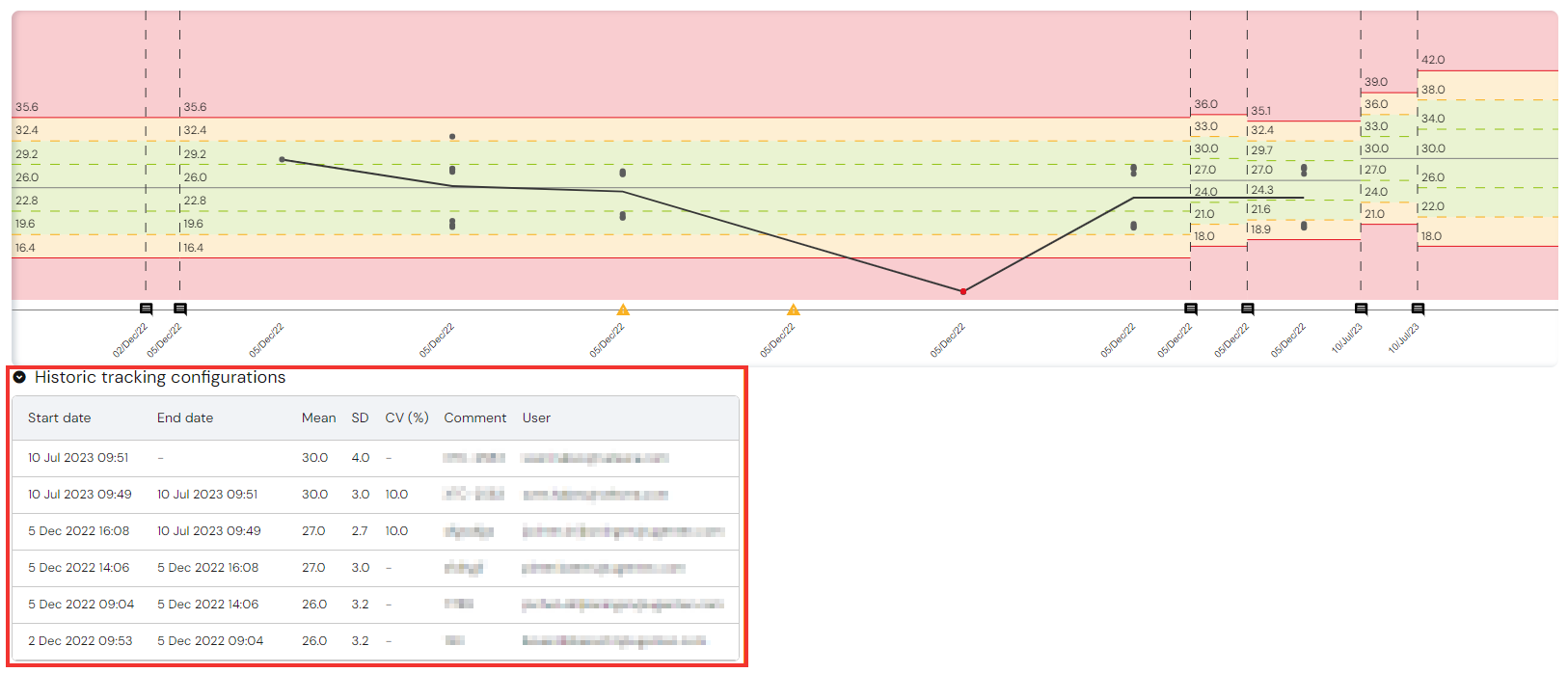Select the red out-of-range data point
The image size is (1568, 673).
click(963, 291)
